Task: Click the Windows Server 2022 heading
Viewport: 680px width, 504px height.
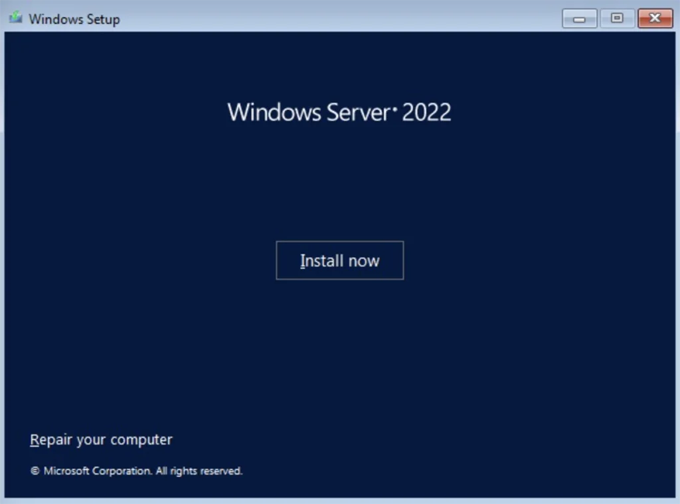Action: pos(339,112)
